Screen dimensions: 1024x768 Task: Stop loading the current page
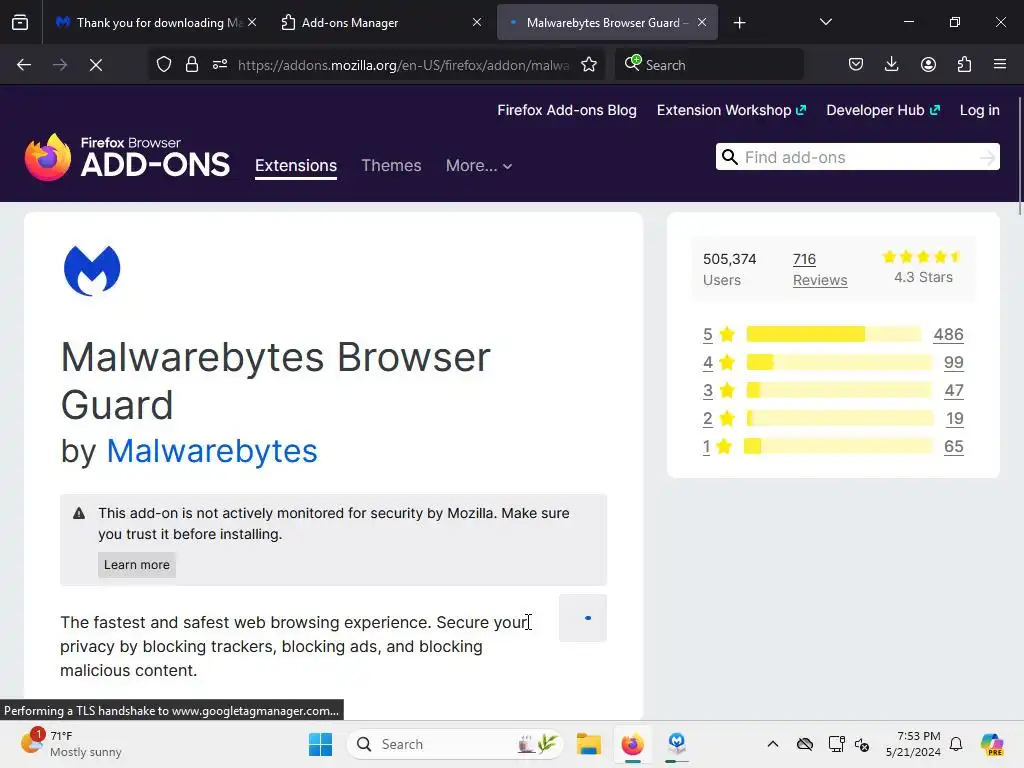(95, 65)
